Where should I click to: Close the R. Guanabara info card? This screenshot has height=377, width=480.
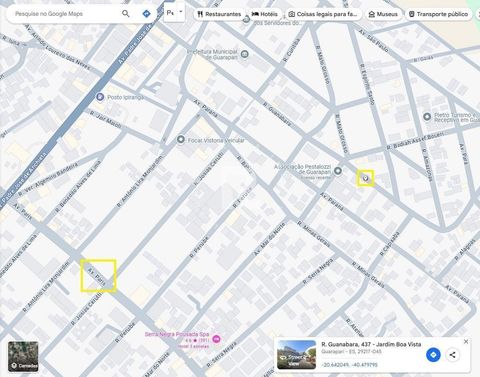tap(466, 342)
